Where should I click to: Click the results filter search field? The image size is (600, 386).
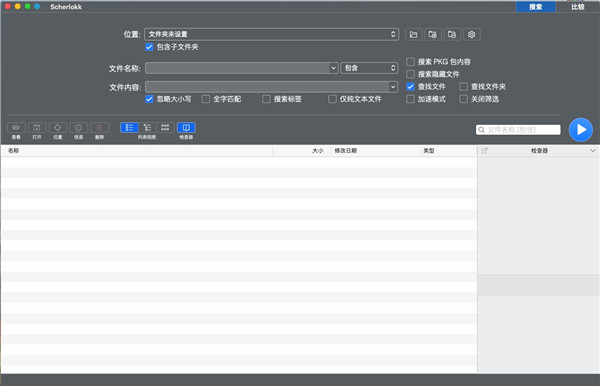(x=518, y=130)
